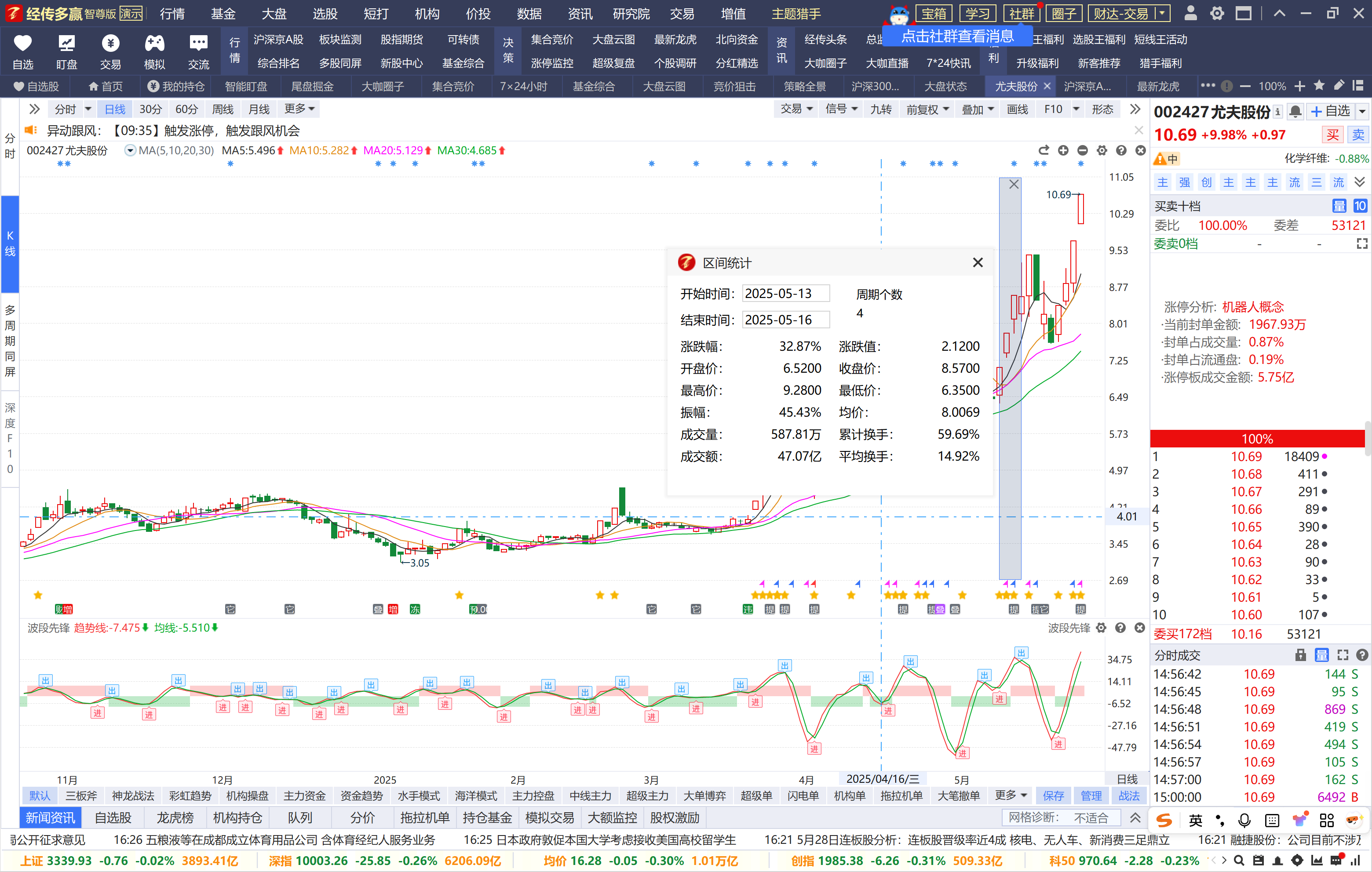Image resolution: width=1372 pixels, height=872 pixels.
Task: Open the 更多 periods dropdown
Action: (x=300, y=109)
